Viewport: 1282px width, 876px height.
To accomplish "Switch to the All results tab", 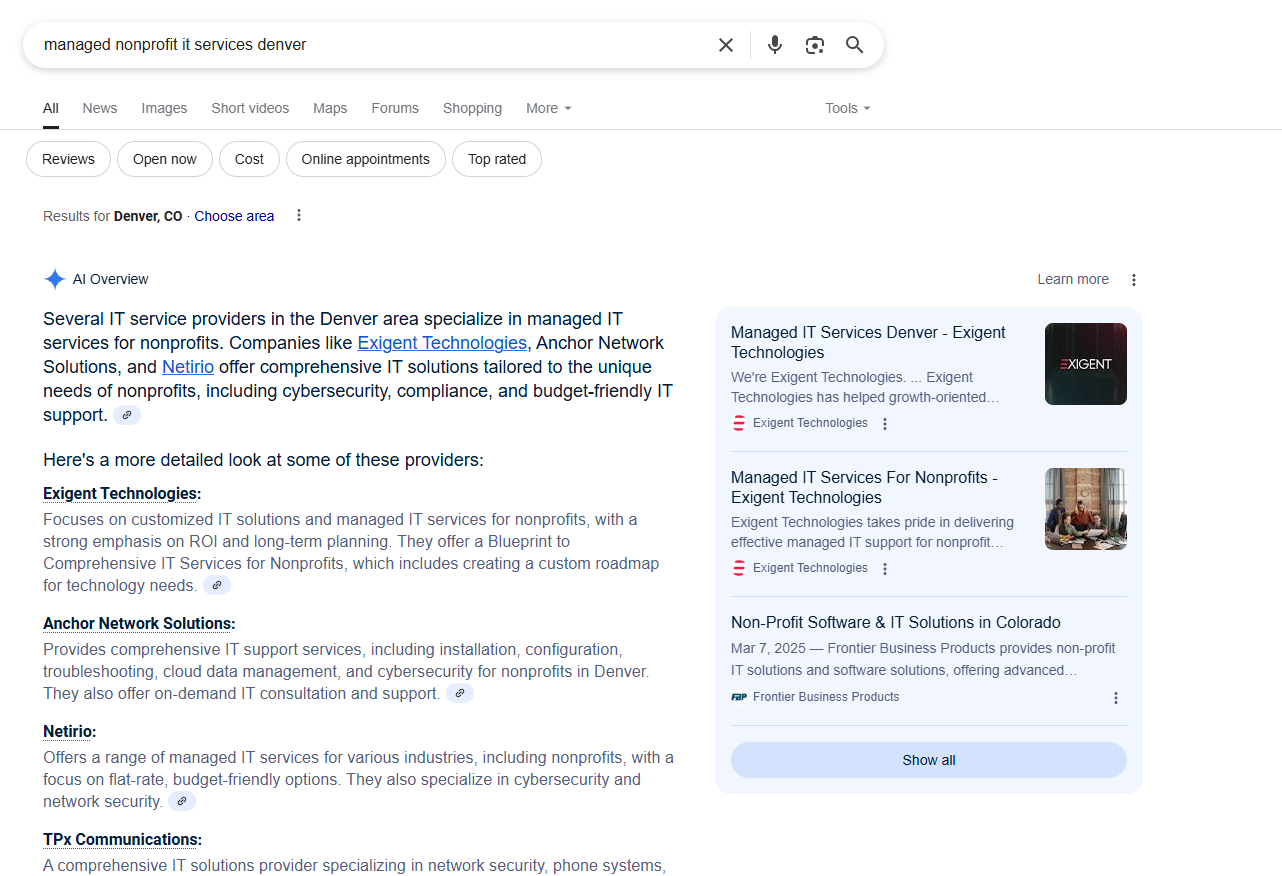I will click(x=51, y=108).
